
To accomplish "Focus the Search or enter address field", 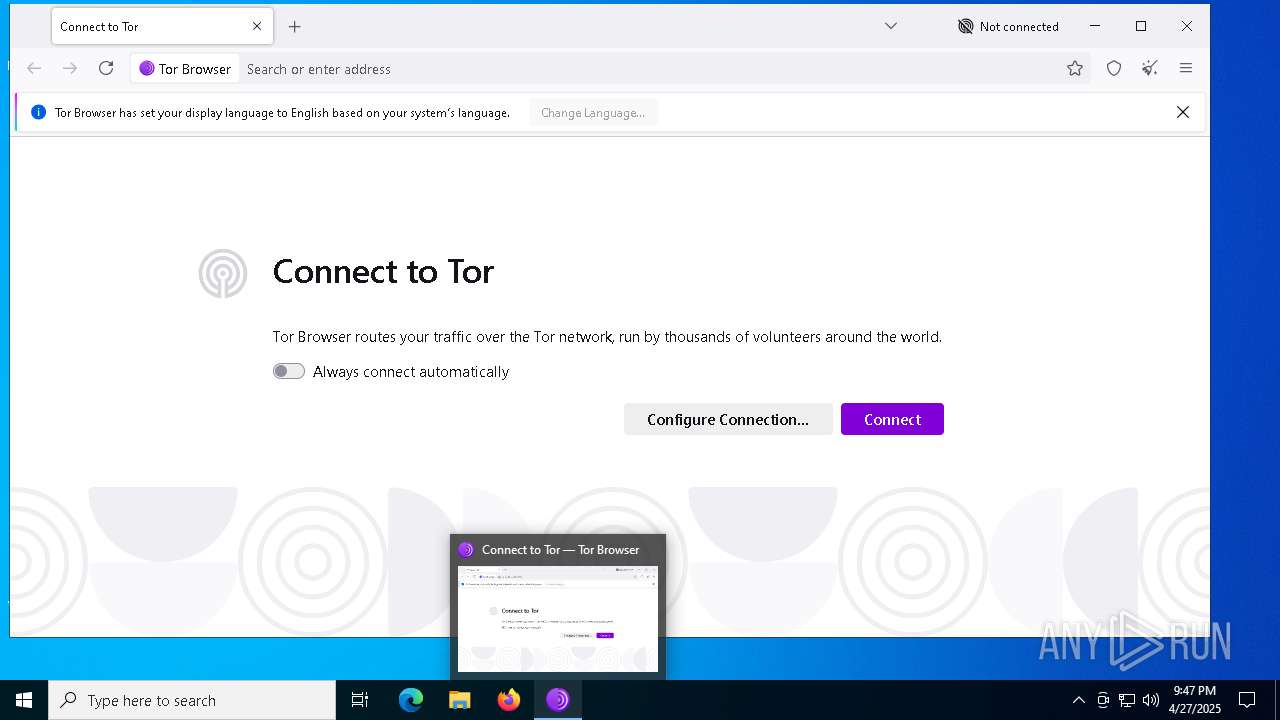I will (x=650, y=69).
